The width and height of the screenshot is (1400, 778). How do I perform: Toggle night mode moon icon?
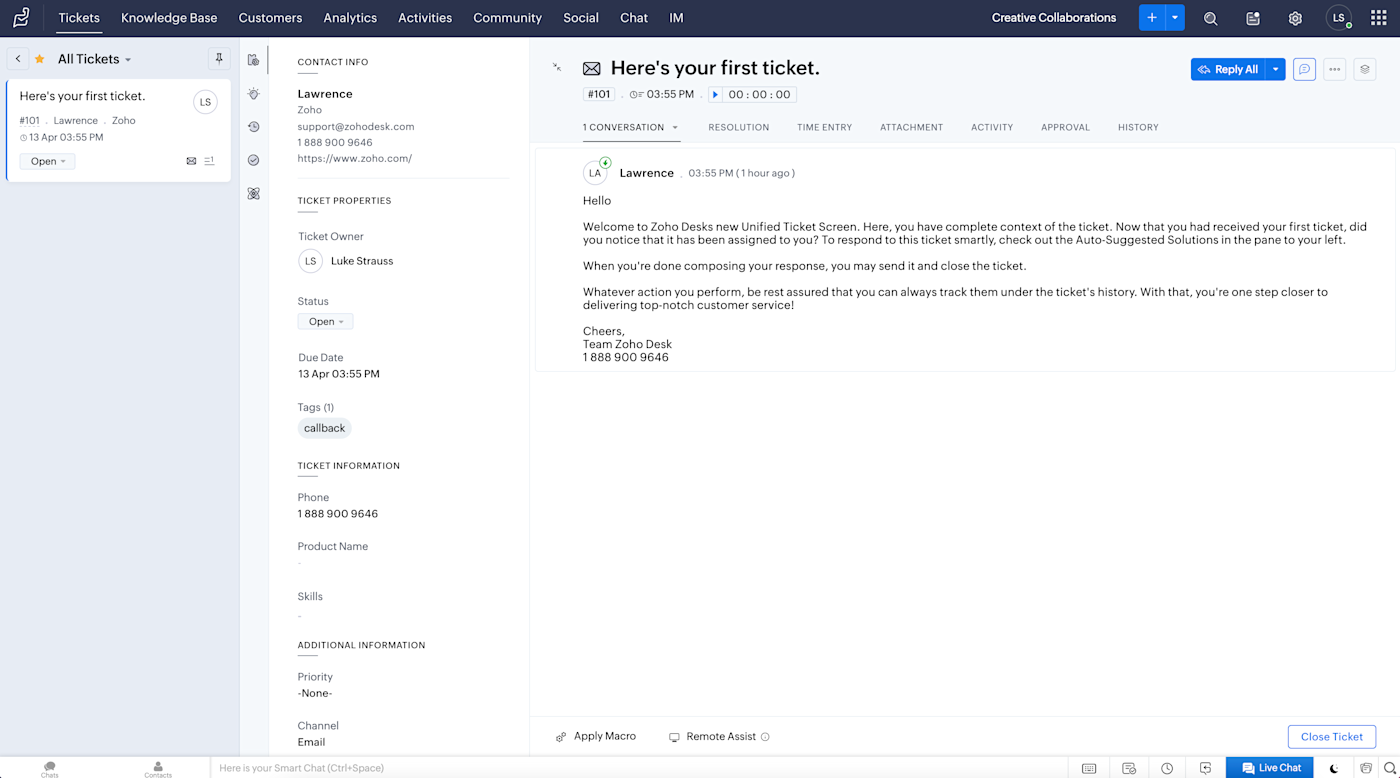pyautogui.click(x=1334, y=768)
